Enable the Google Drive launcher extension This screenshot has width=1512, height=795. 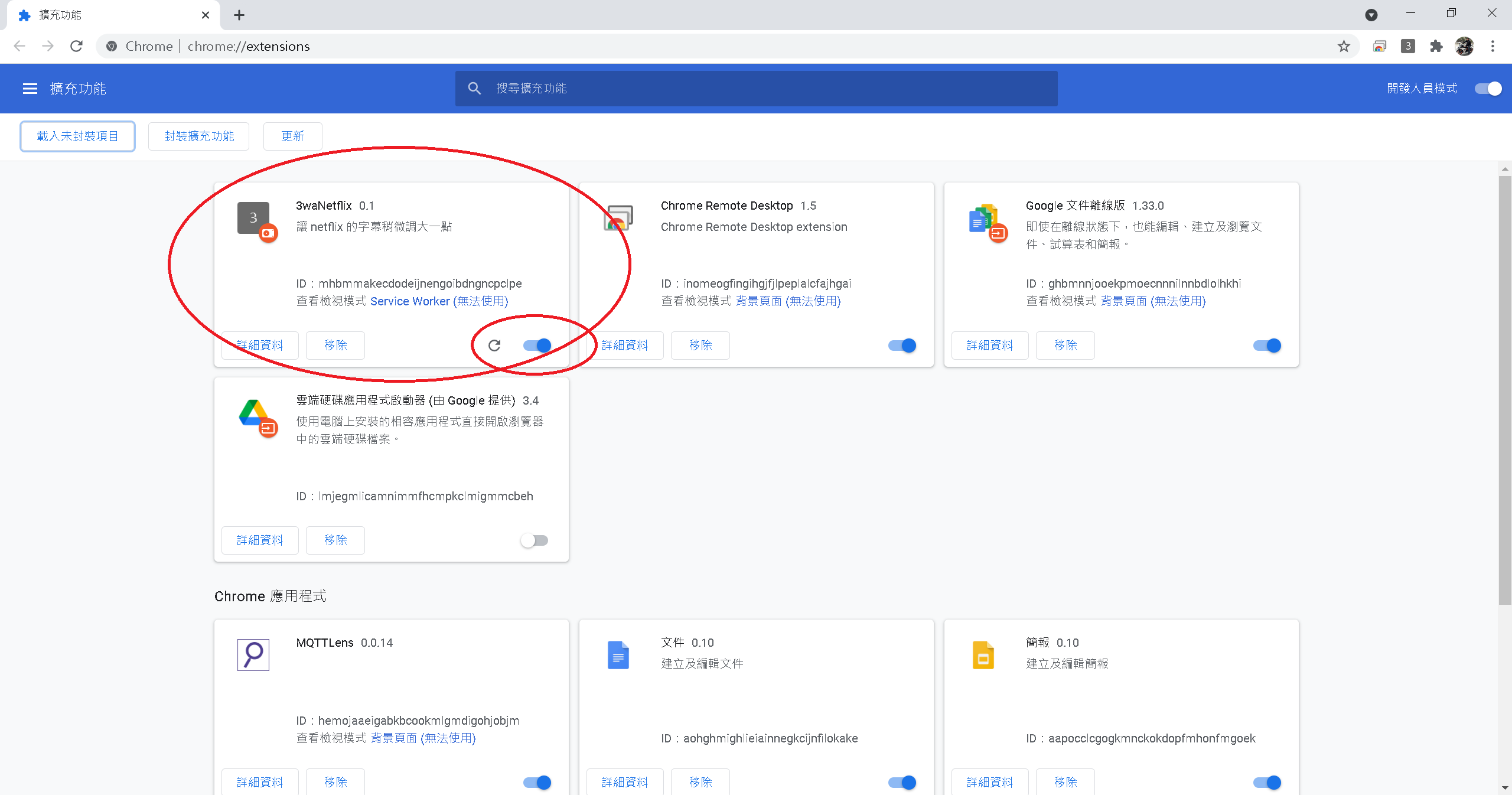535,540
